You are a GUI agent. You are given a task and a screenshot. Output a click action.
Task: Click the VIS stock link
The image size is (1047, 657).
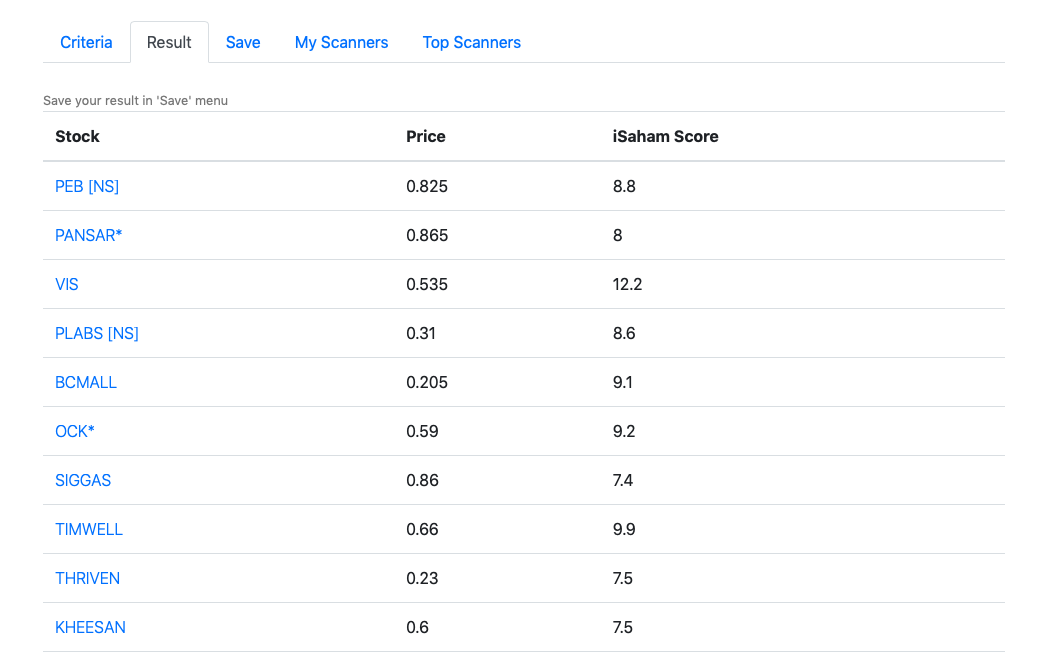pos(67,284)
